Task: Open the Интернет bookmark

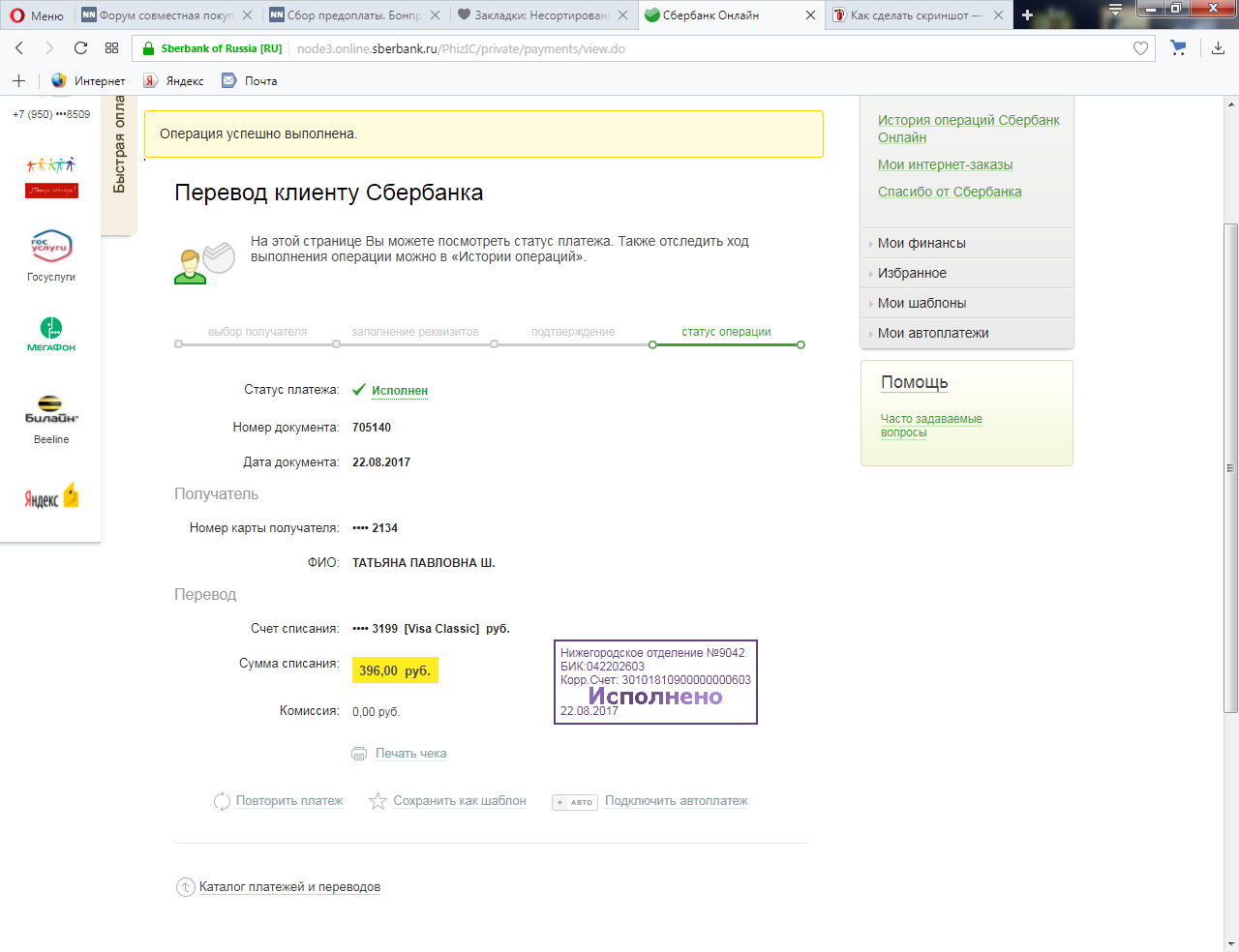Action: tap(88, 81)
